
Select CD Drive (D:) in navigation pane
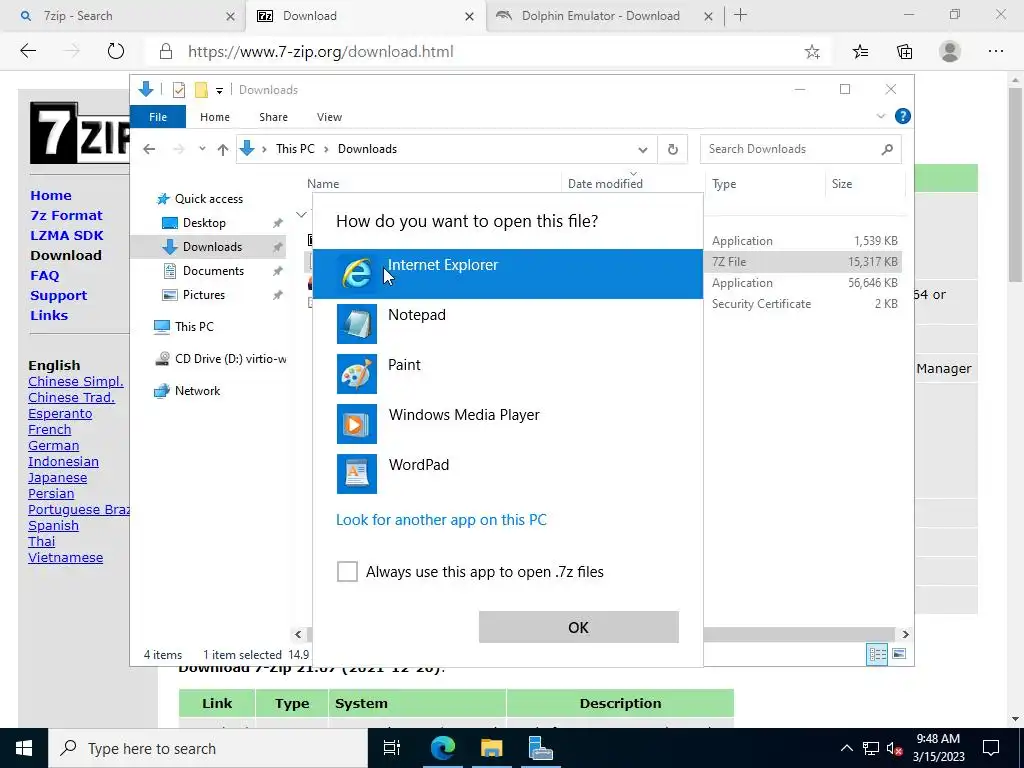click(220, 359)
